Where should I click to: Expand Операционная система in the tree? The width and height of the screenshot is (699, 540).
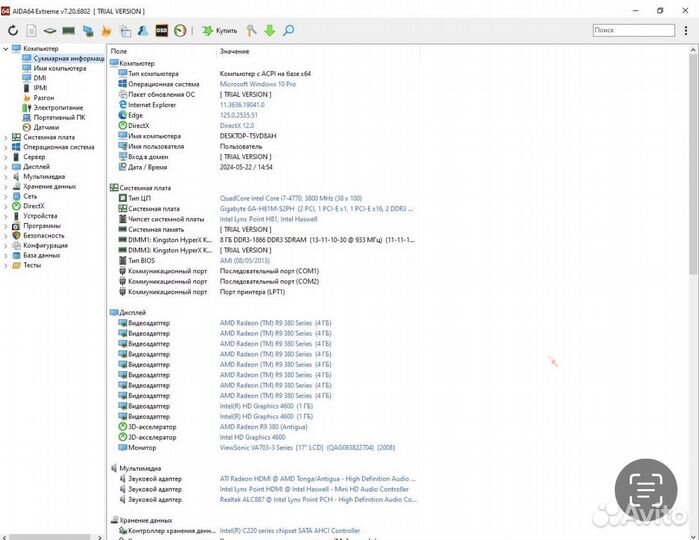click(x=6, y=147)
